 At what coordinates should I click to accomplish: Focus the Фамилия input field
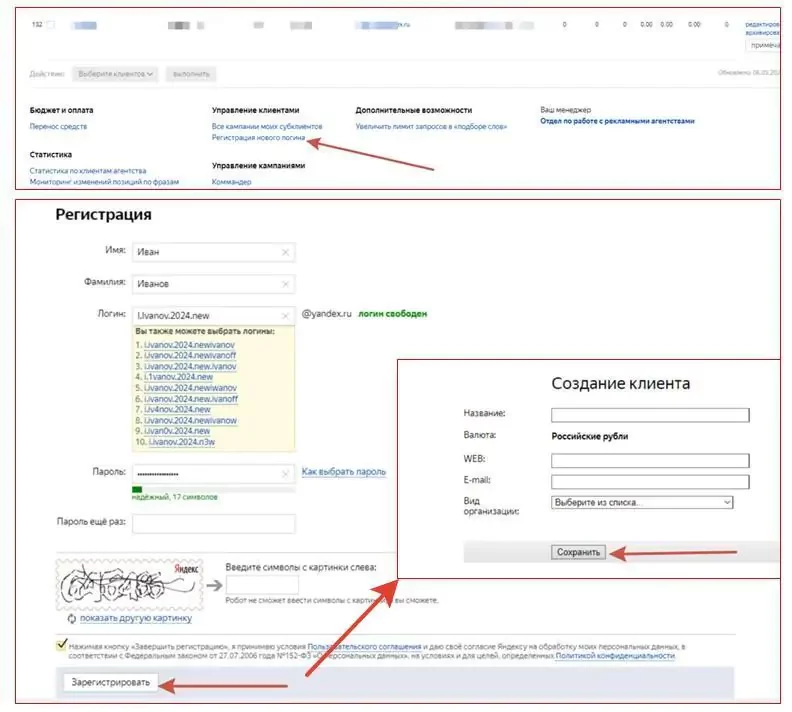tap(214, 284)
